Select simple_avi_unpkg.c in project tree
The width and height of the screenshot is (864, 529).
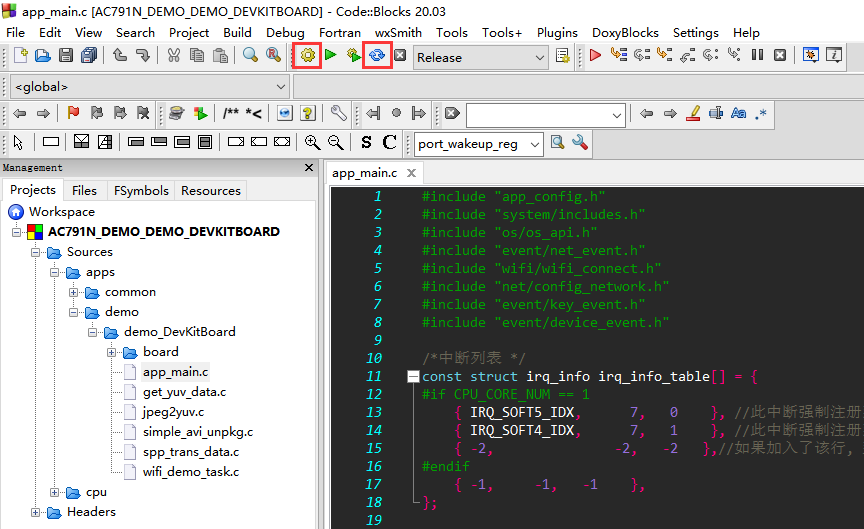coord(198,432)
